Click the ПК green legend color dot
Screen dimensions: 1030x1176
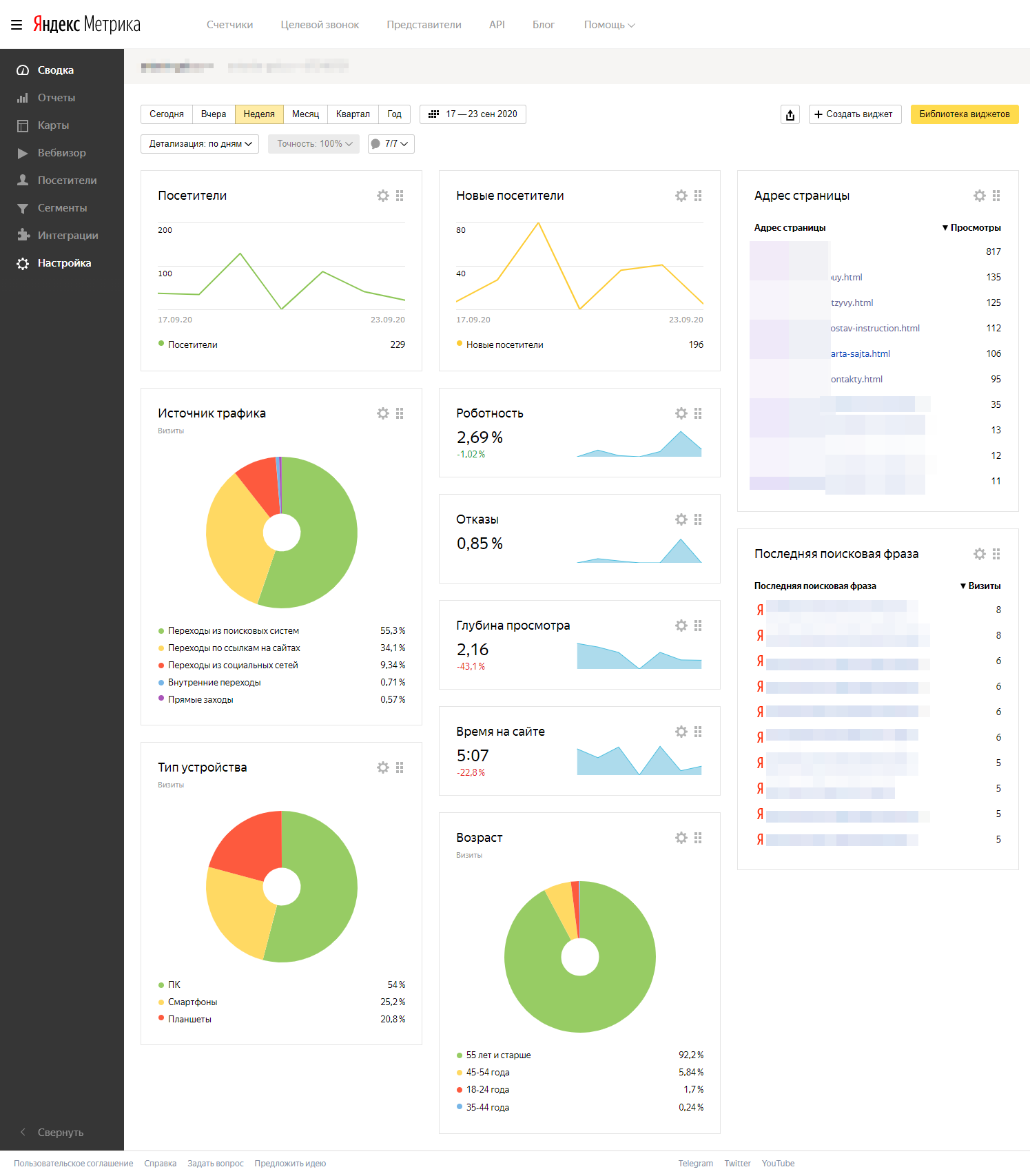pyautogui.click(x=161, y=985)
